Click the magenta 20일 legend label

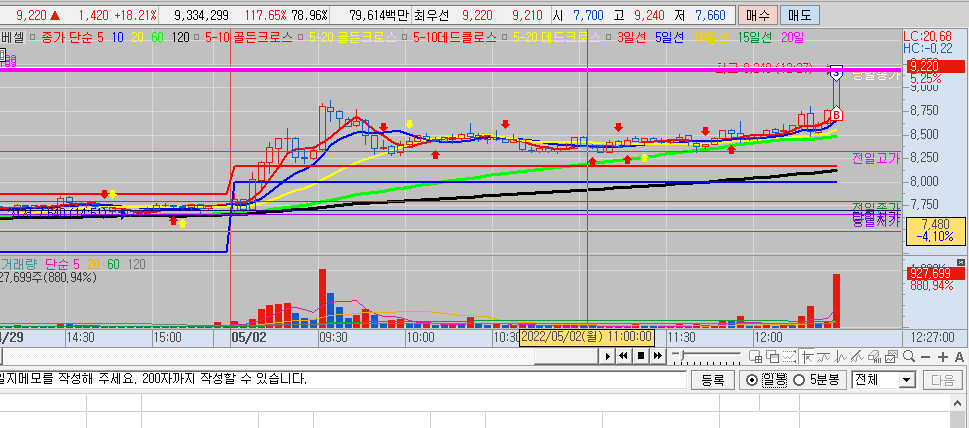tap(792, 37)
